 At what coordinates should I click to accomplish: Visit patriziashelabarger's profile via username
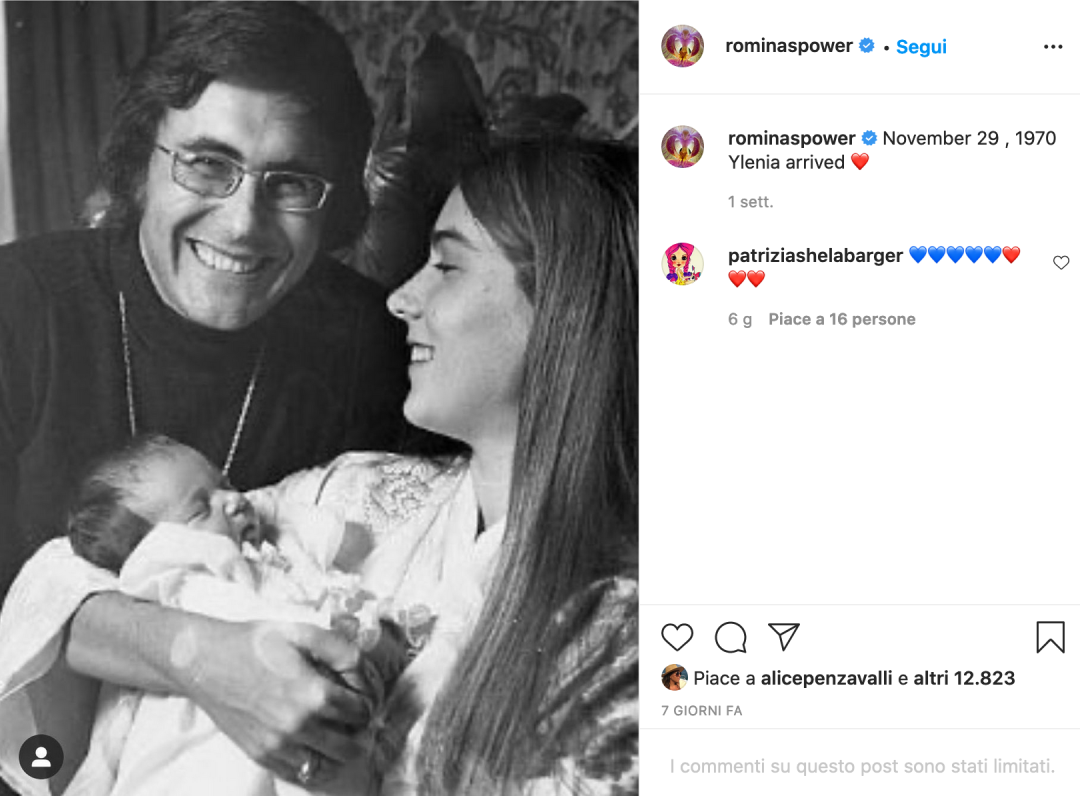(816, 255)
